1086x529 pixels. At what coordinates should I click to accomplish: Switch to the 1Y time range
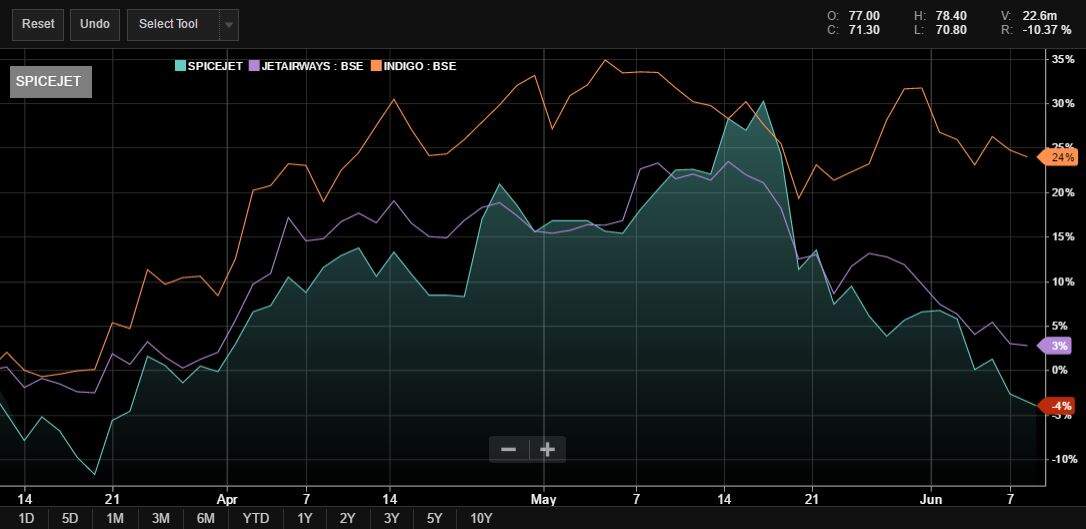pos(305,519)
